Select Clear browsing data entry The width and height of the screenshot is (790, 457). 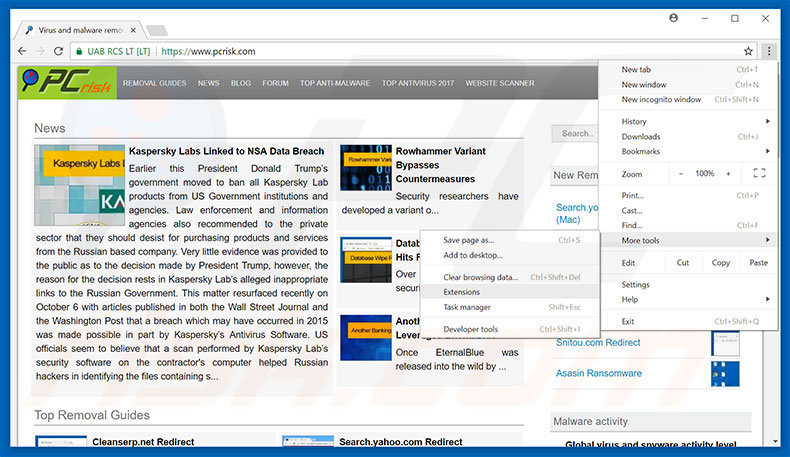[x=509, y=277]
